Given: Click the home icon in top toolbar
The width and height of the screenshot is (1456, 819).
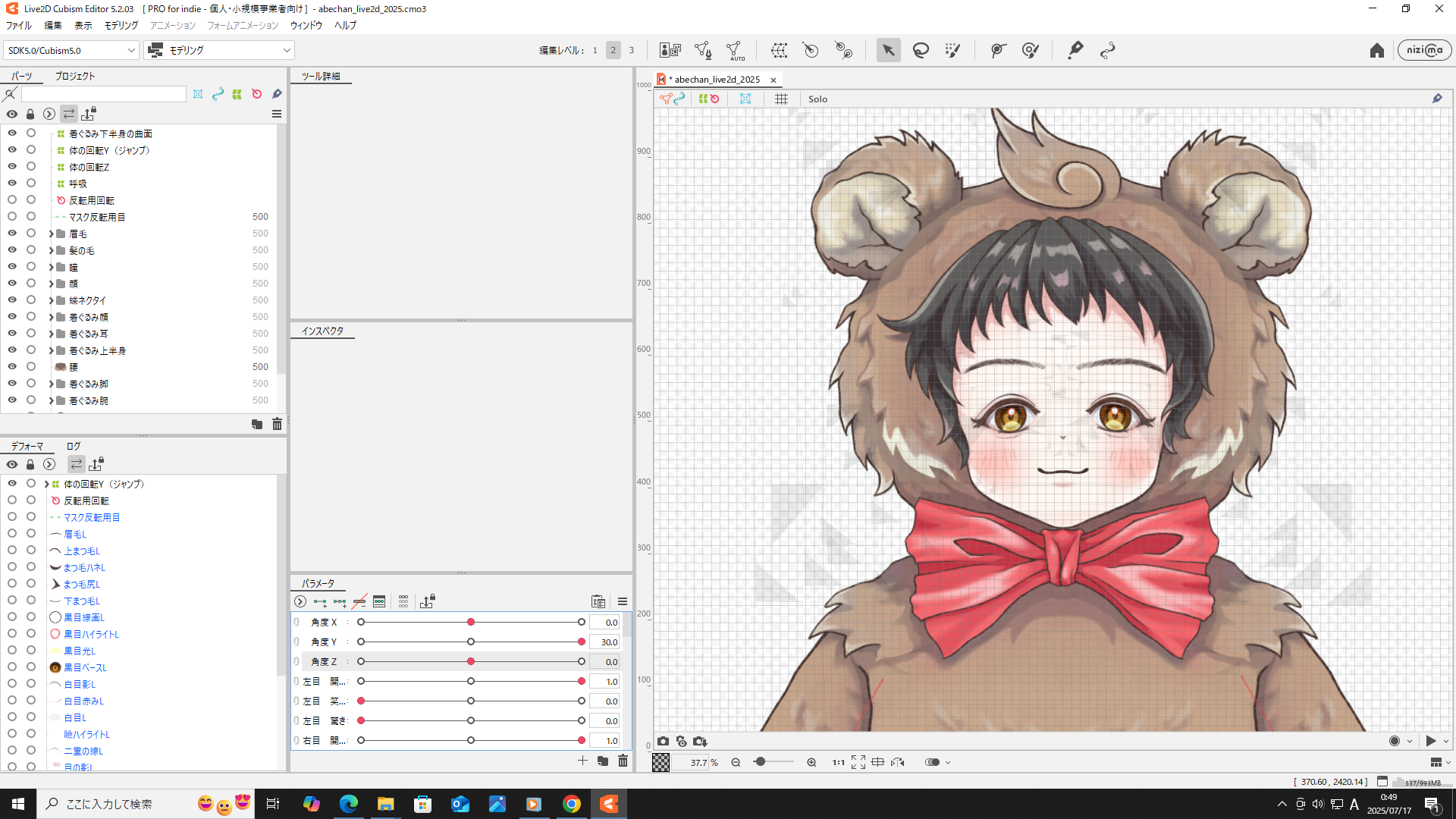Looking at the screenshot, I should click(x=1377, y=51).
